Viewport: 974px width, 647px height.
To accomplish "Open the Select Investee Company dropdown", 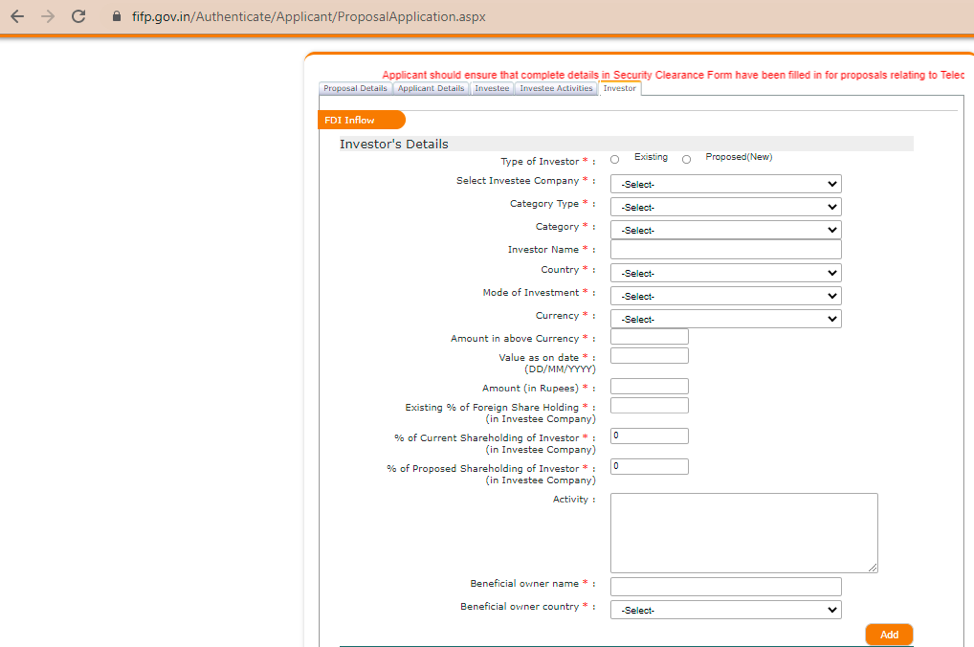I will 725,184.
